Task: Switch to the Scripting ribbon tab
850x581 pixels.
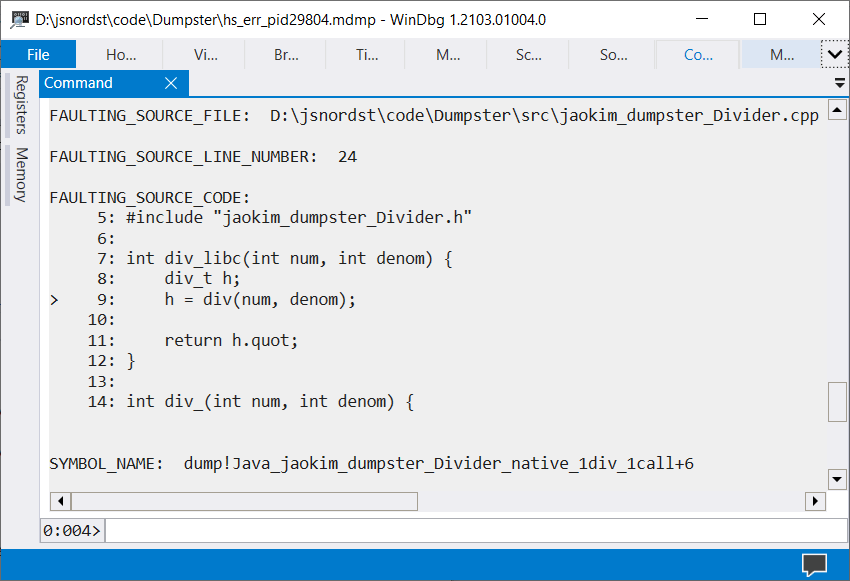Action: pyautogui.click(x=527, y=55)
